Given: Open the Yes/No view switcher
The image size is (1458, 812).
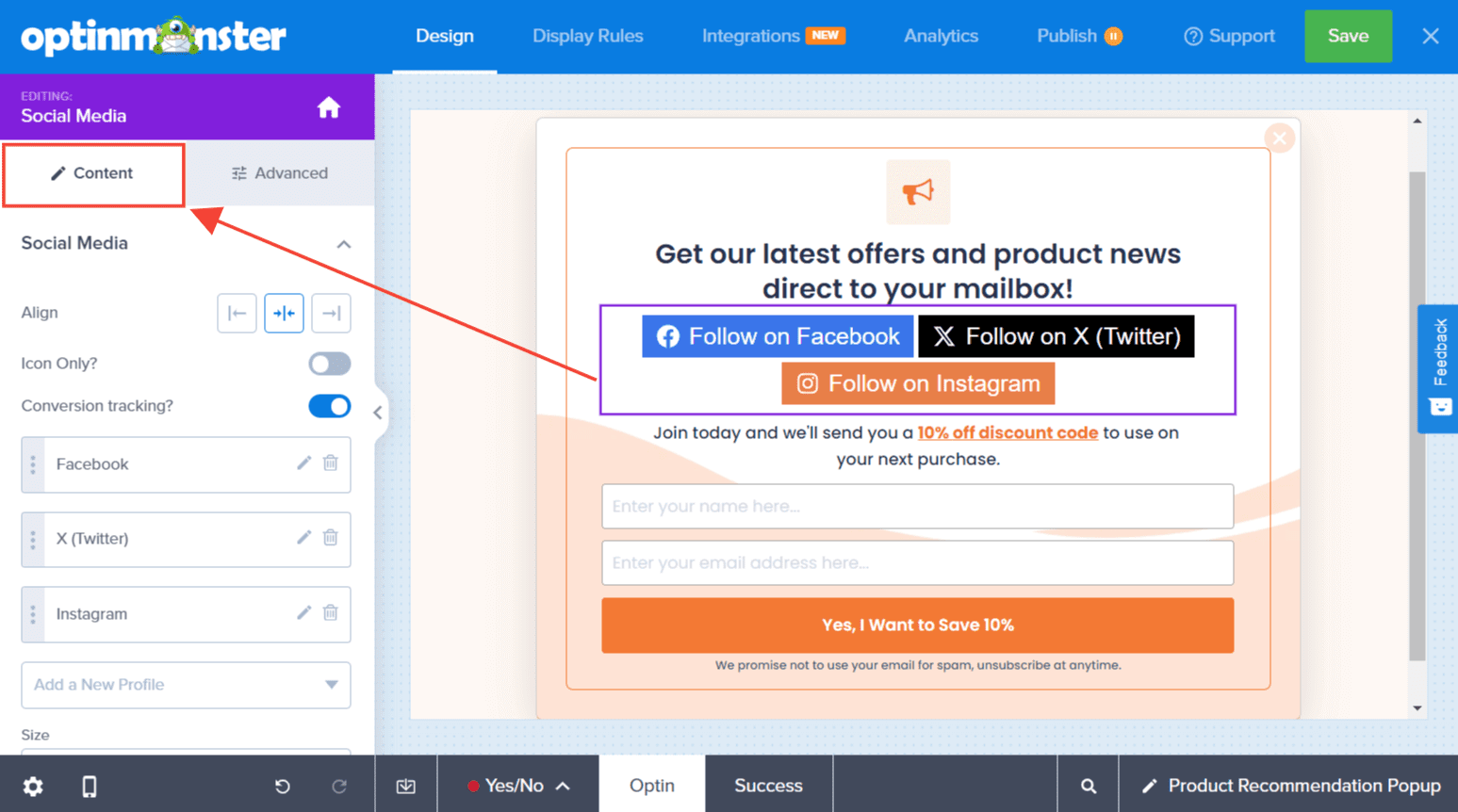Looking at the screenshot, I should 517,786.
